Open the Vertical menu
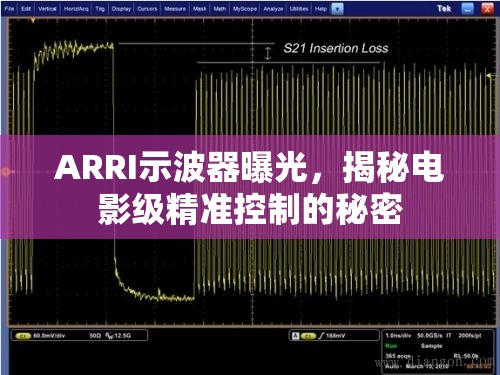500x375 pixels. click(47, 9)
